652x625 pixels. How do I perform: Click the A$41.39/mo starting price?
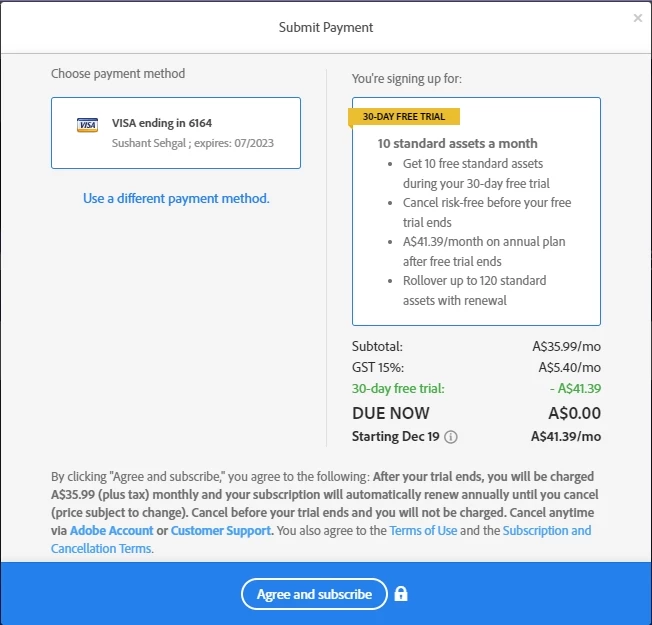click(566, 436)
